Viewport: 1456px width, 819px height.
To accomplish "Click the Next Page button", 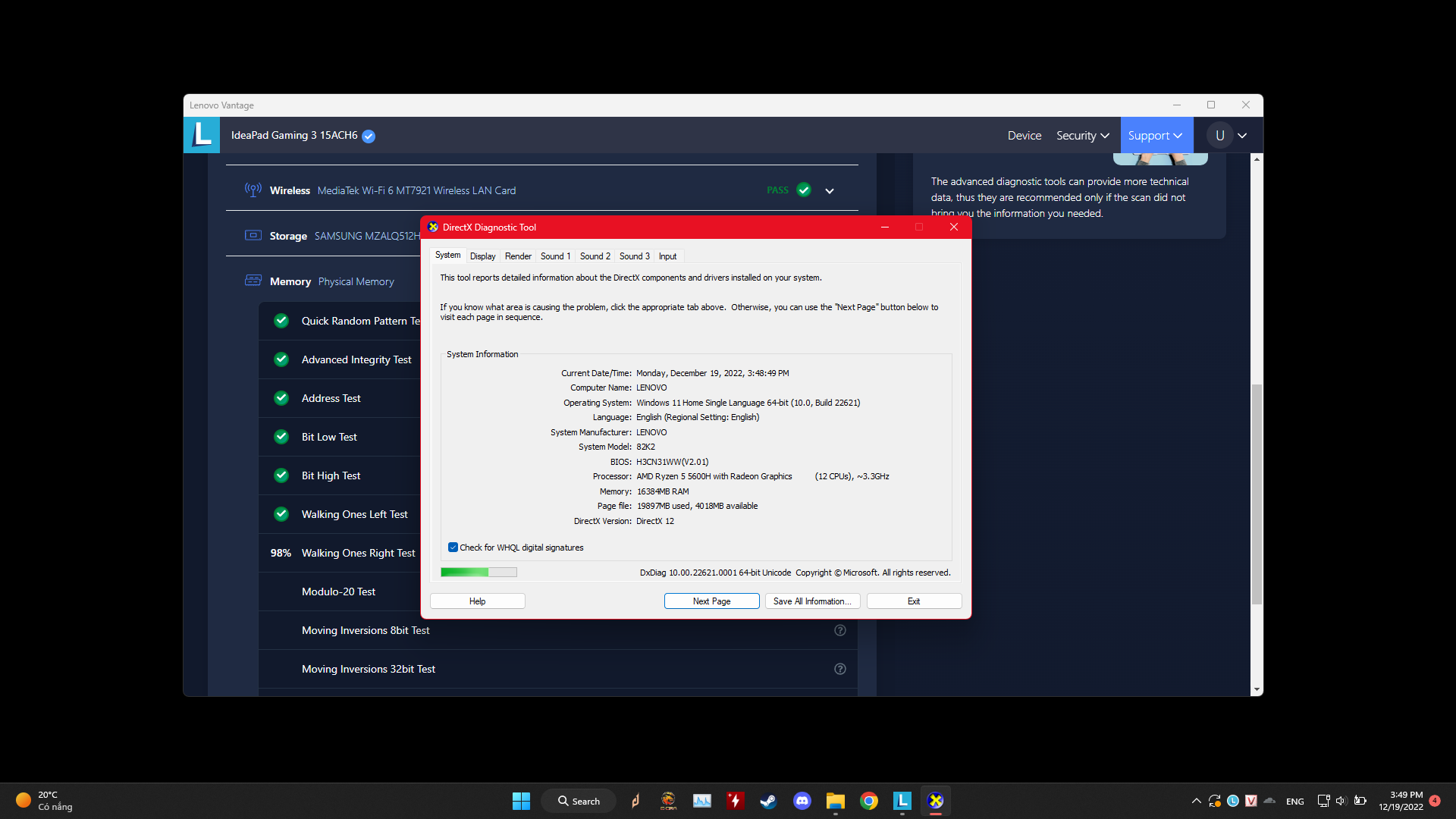I will pyautogui.click(x=711, y=601).
